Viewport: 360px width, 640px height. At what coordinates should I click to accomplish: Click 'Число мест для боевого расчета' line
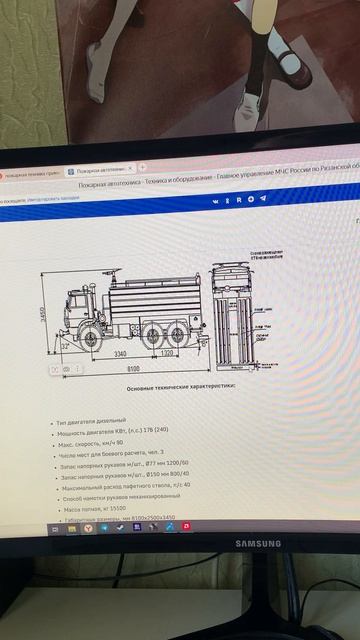pyautogui.click(x=111, y=454)
